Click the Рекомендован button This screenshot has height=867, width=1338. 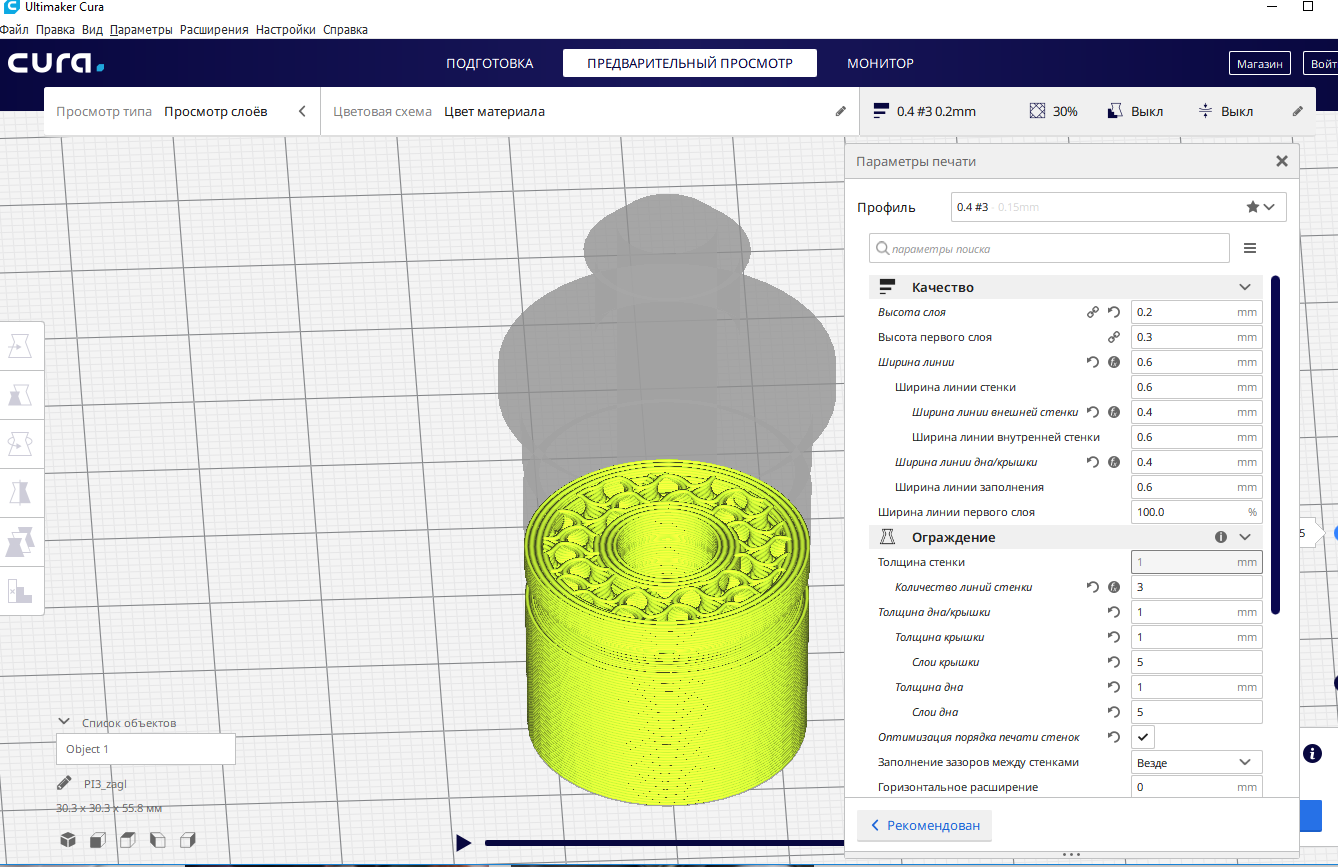(924, 825)
